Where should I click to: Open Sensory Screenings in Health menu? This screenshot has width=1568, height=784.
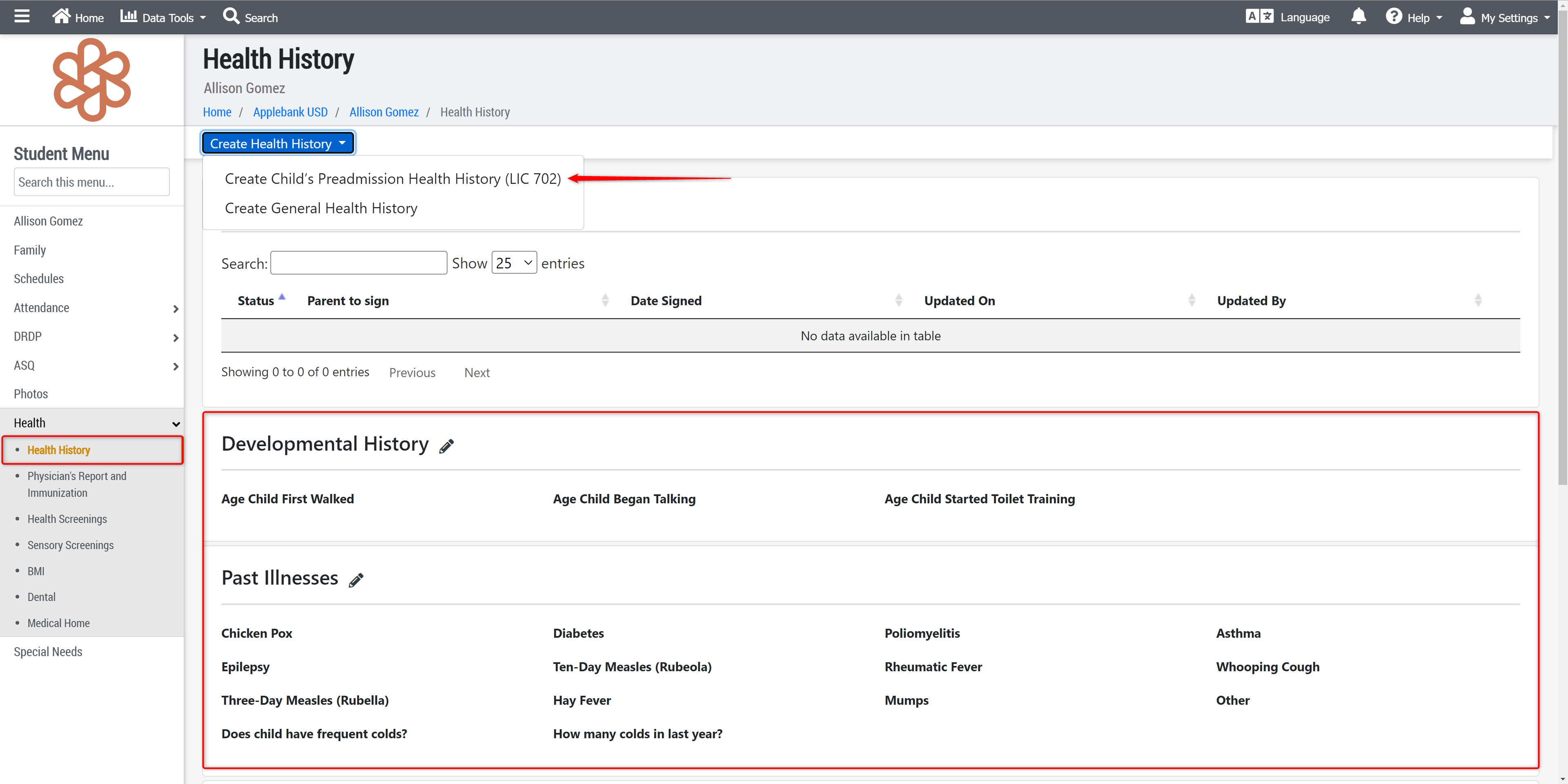[x=70, y=545]
